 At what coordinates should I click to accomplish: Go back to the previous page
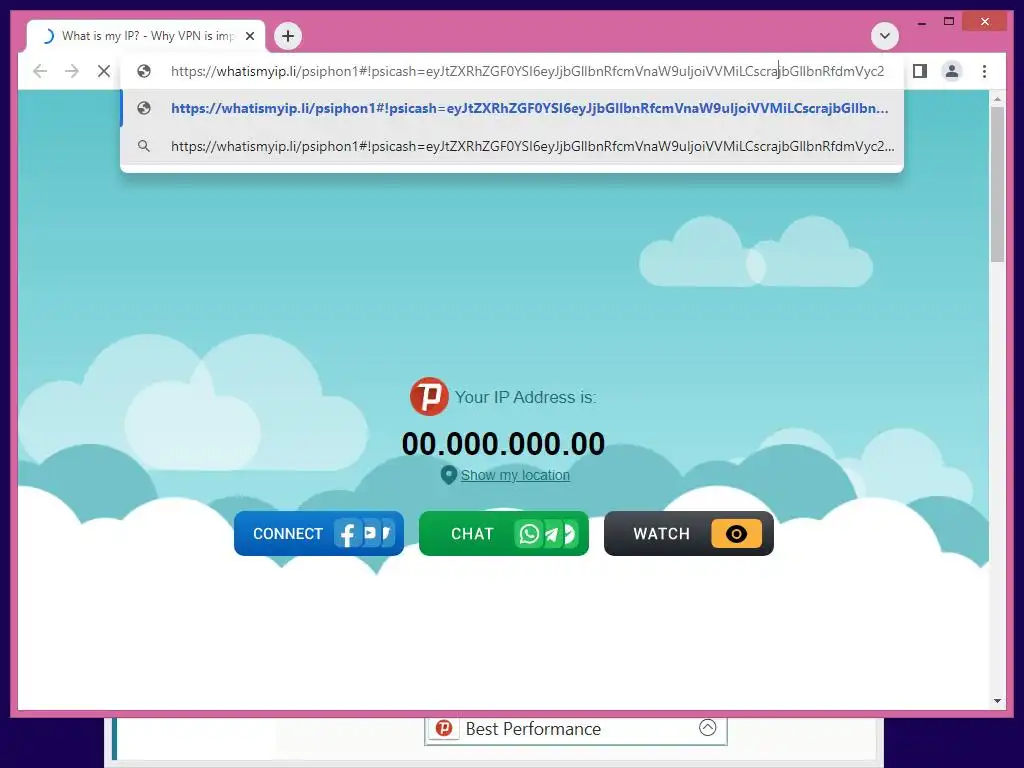(40, 71)
